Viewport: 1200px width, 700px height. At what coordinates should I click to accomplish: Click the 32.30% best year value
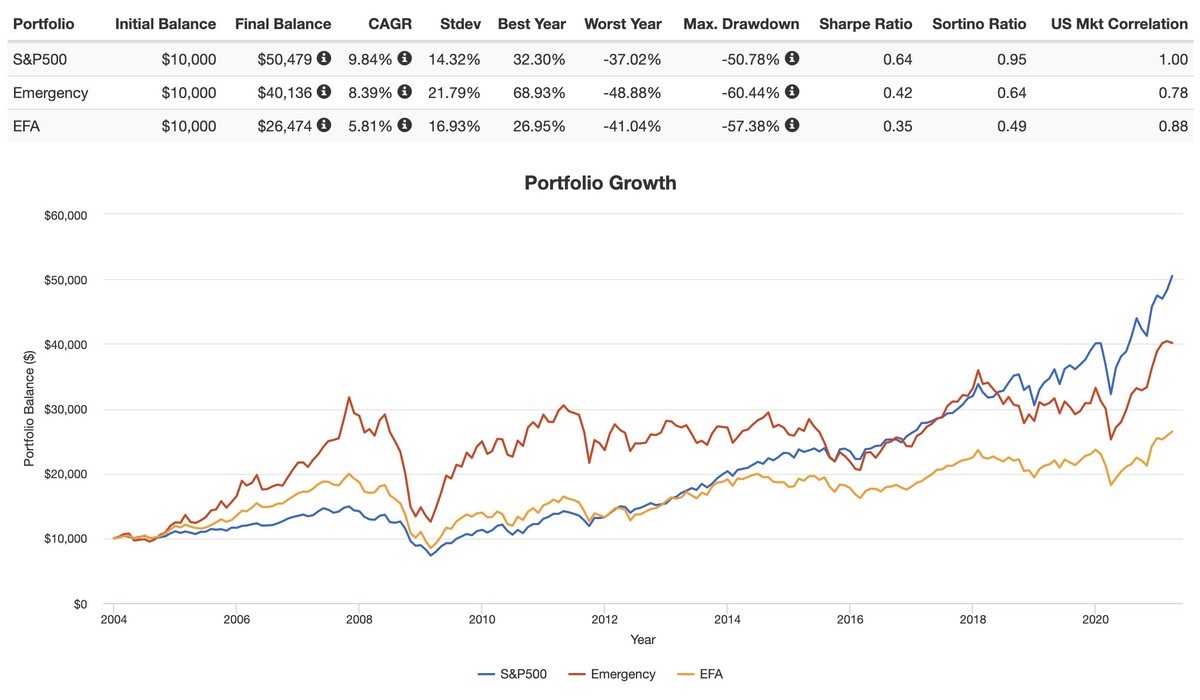(539, 60)
